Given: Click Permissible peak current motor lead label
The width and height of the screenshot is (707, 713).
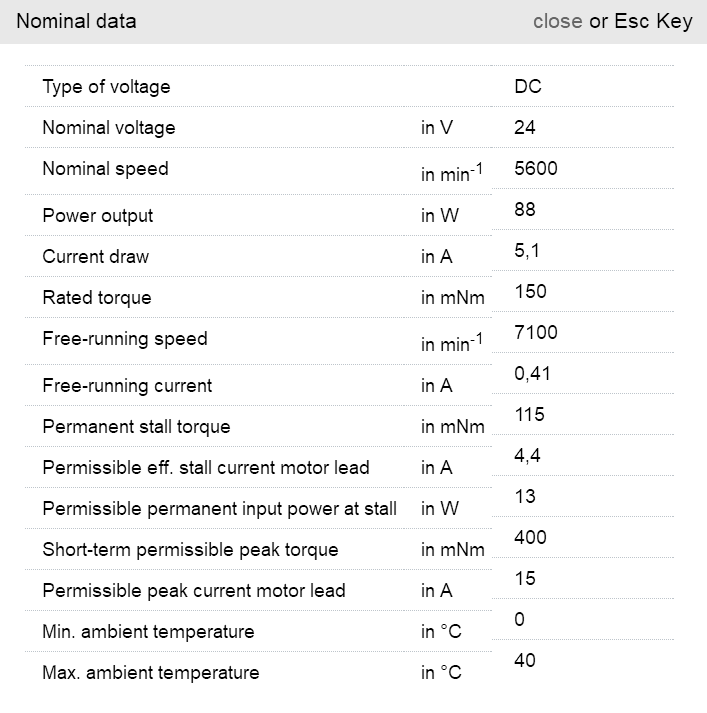Looking at the screenshot, I should [193, 591].
